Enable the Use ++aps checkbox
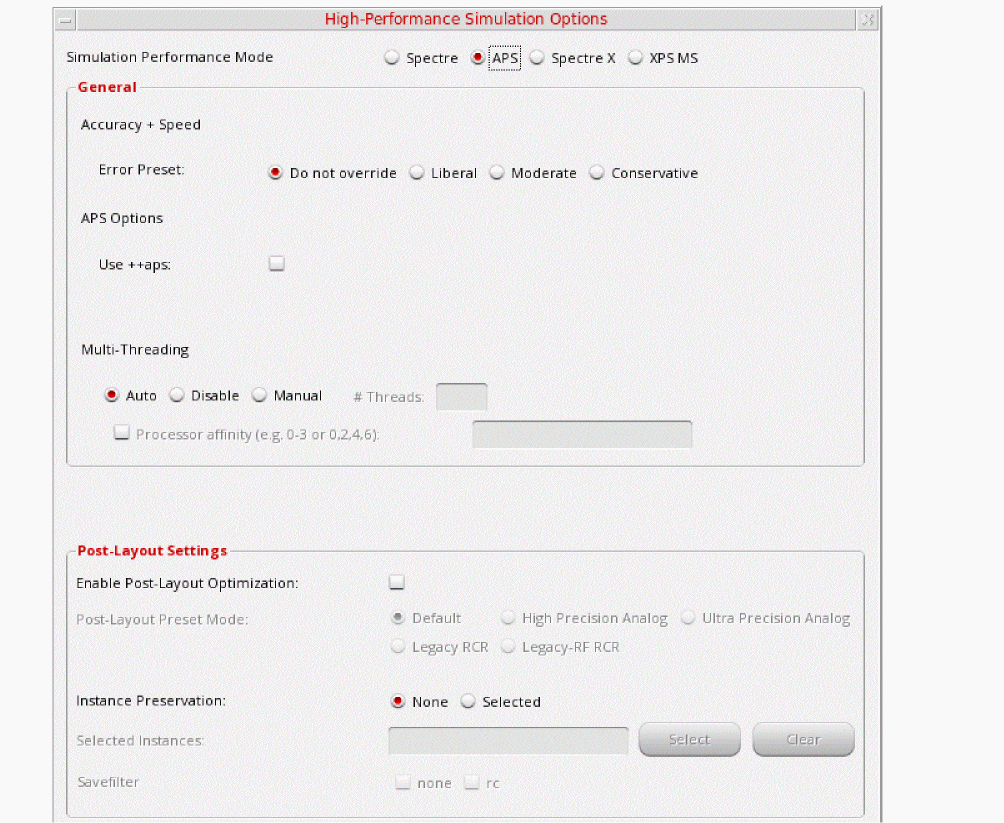Screen dimensions: 1004x823 (277, 263)
